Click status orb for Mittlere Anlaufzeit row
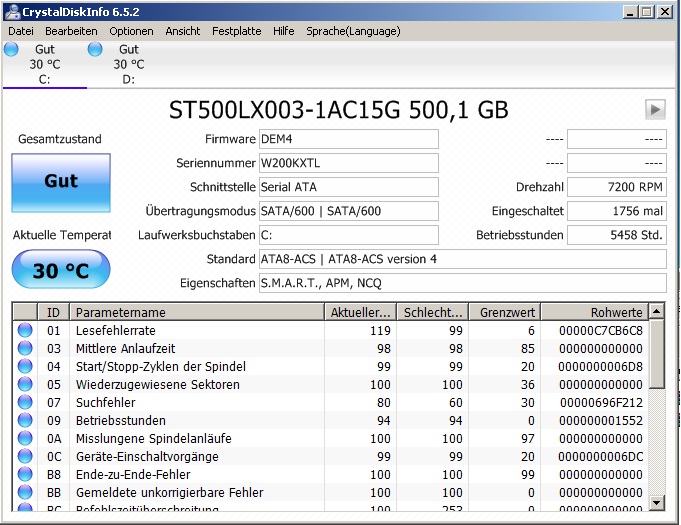This screenshot has width=681, height=525. (25, 348)
